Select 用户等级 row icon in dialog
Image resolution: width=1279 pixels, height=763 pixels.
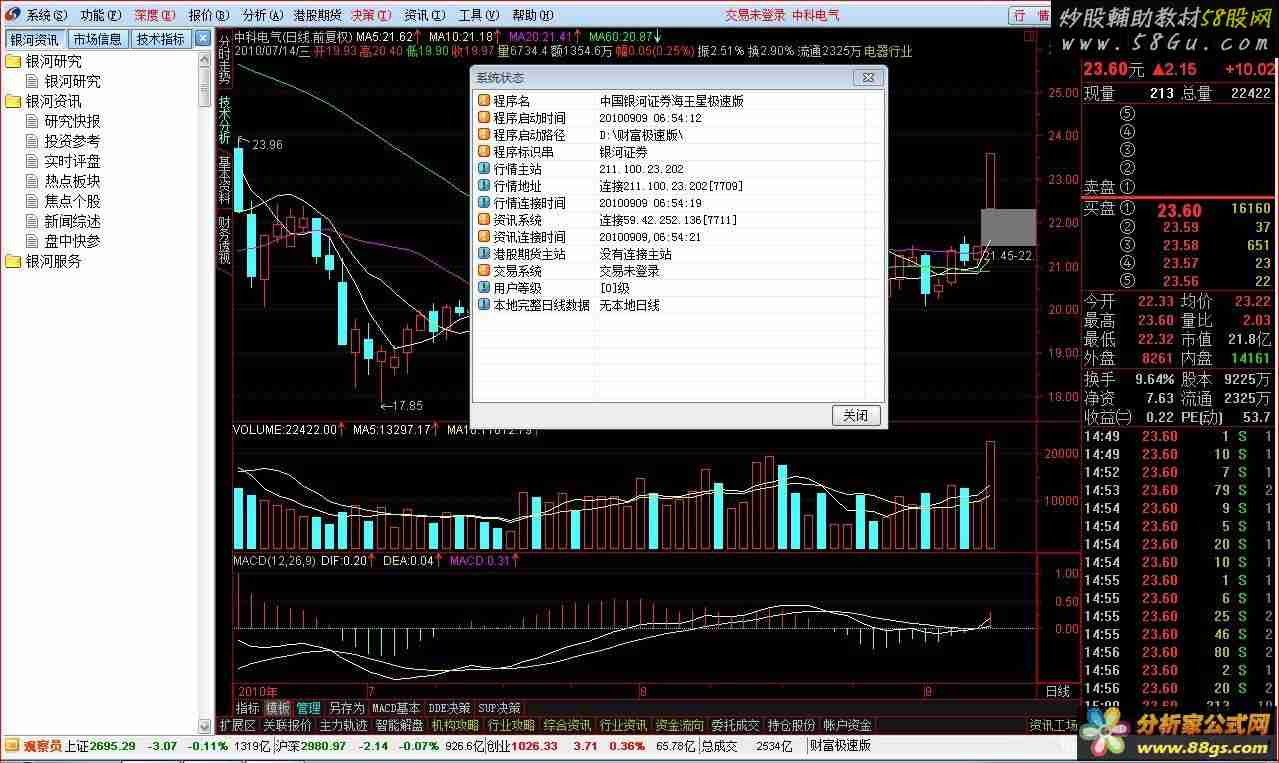coord(484,288)
